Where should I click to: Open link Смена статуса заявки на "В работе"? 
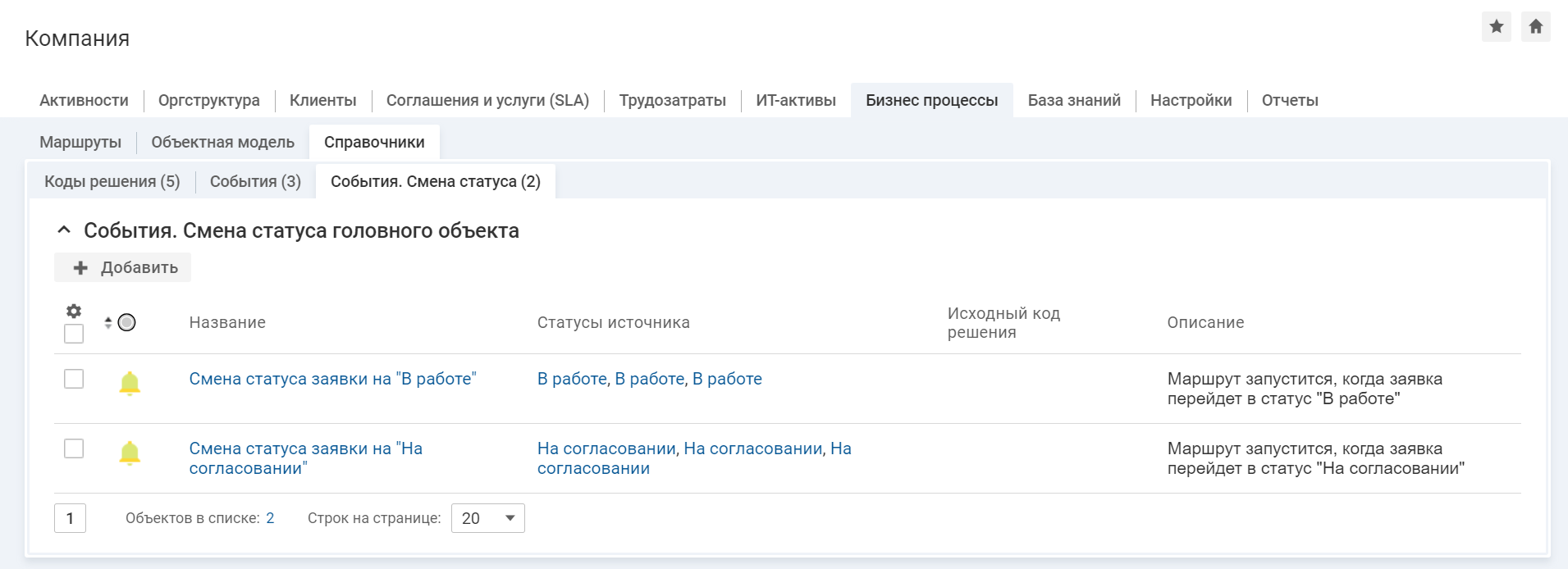(332, 379)
